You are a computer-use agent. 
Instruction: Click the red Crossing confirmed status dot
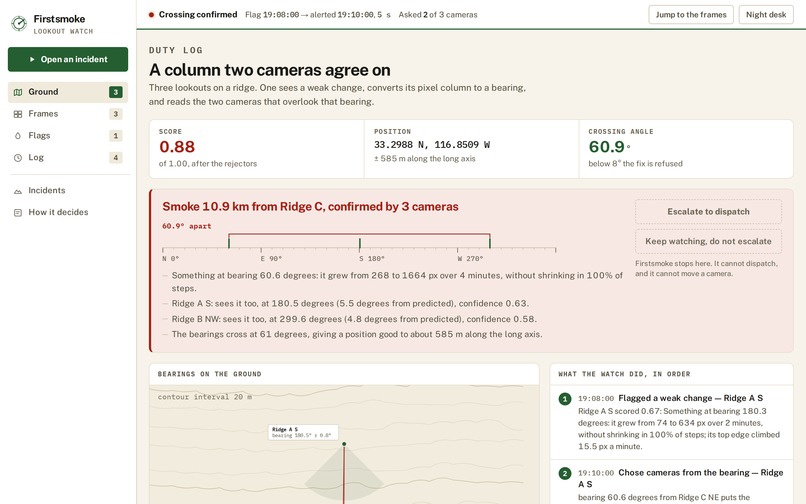point(151,15)
